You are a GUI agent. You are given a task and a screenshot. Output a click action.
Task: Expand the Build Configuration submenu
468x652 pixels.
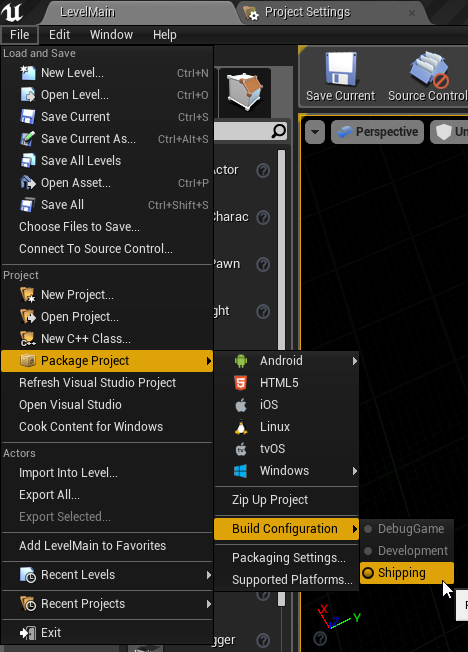(355, 529)
